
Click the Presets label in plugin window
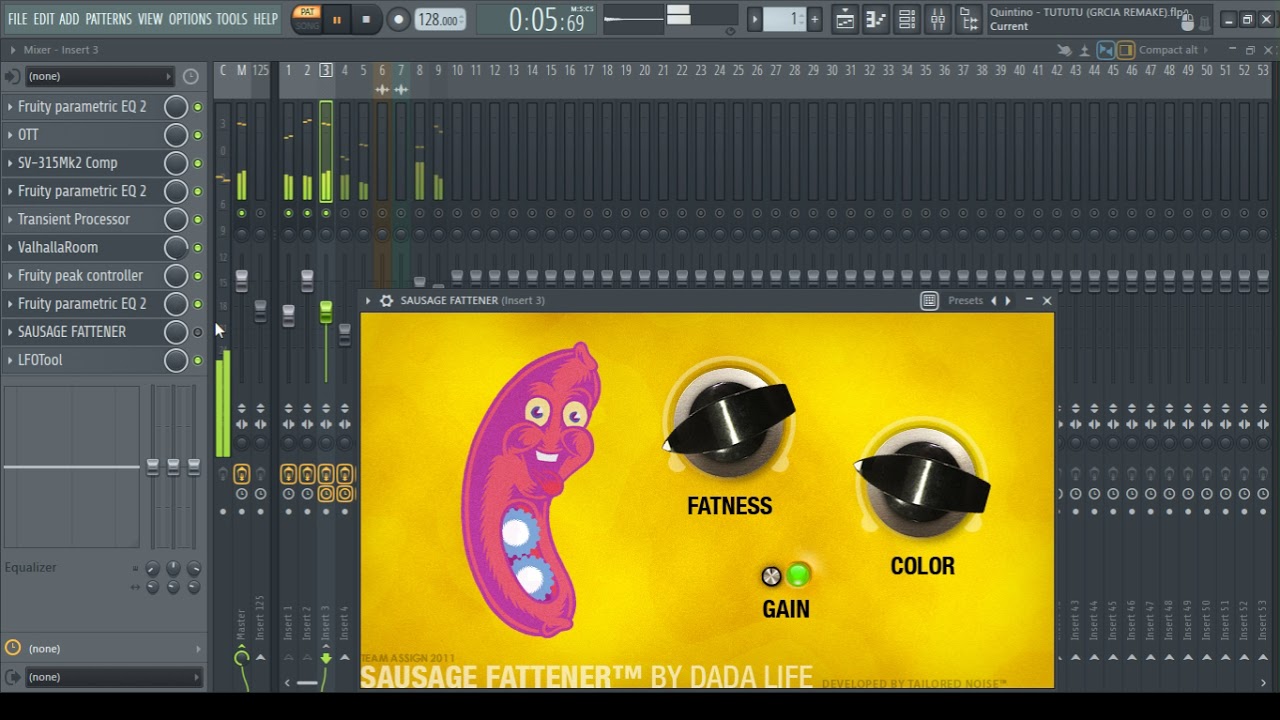(965, 300)
